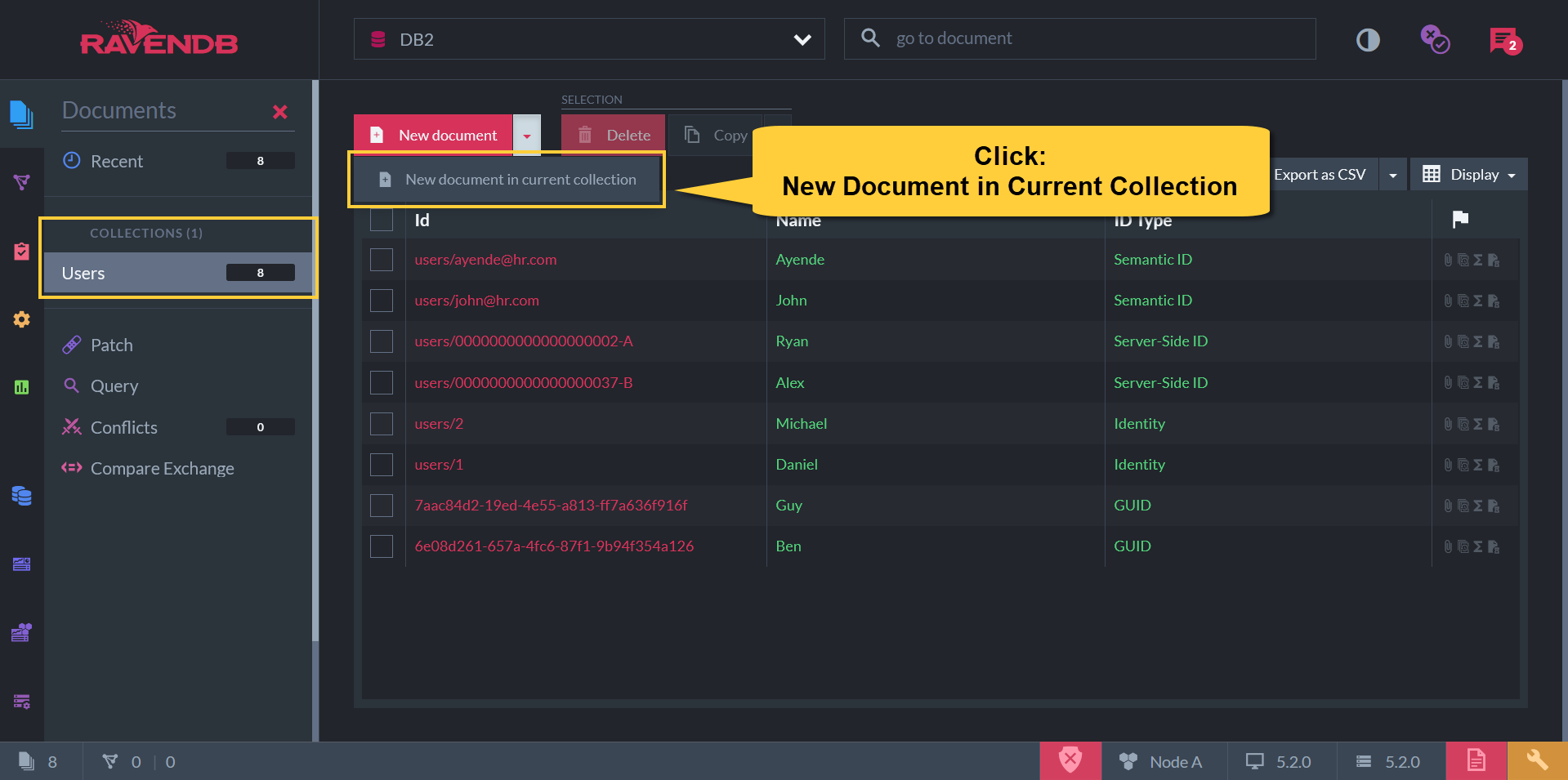The height and width of the screenshot is (780, 1568).
Task: Open the DB2 database selector dropdown
Action: pyautogui.click(x=589, y=39)
